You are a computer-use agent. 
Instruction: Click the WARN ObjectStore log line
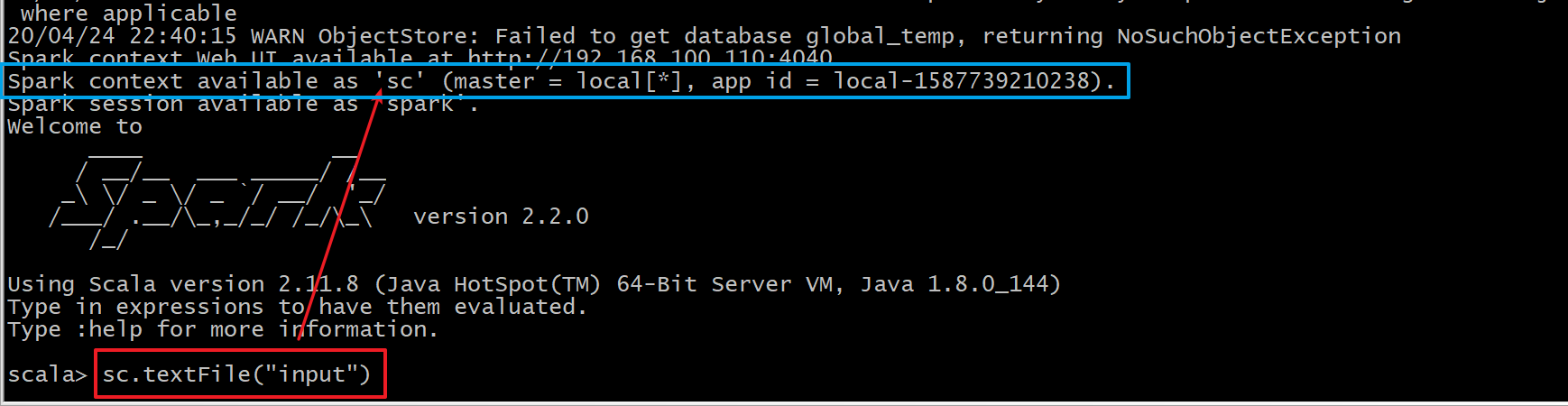[x=704, y=36]
